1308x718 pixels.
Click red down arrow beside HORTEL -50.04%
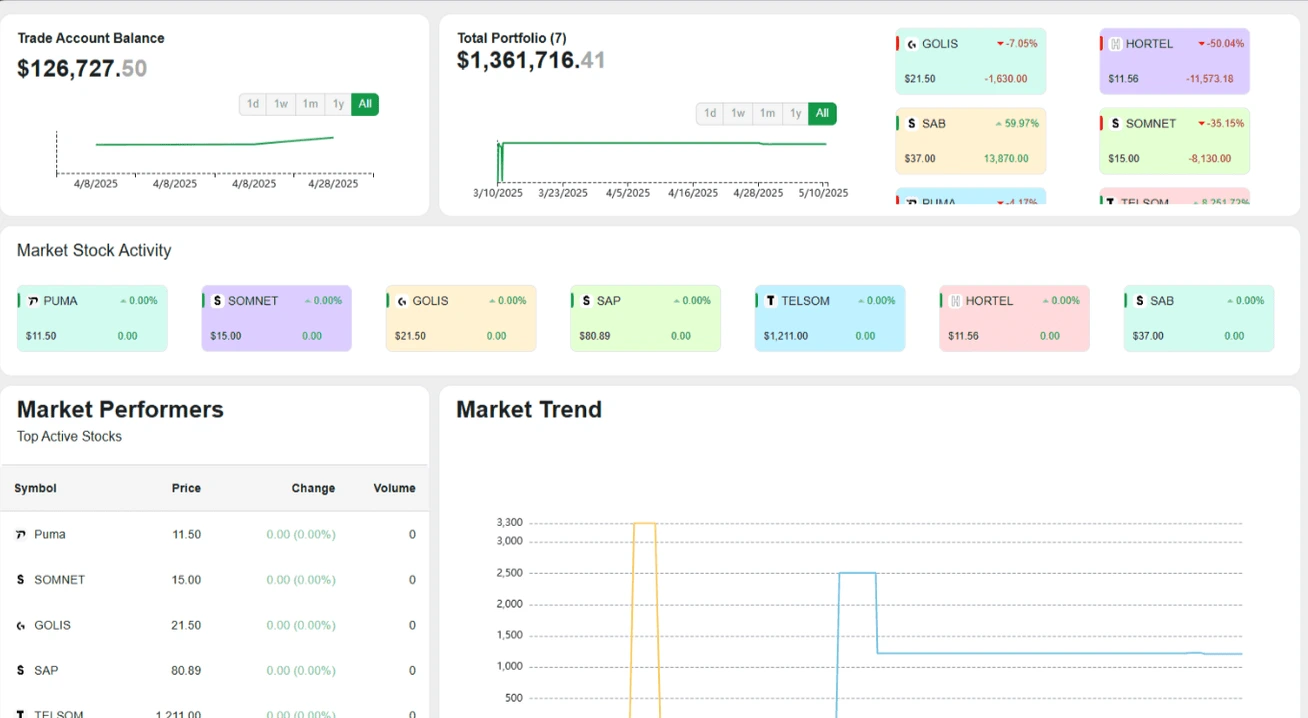click(x=1202, y=44)
